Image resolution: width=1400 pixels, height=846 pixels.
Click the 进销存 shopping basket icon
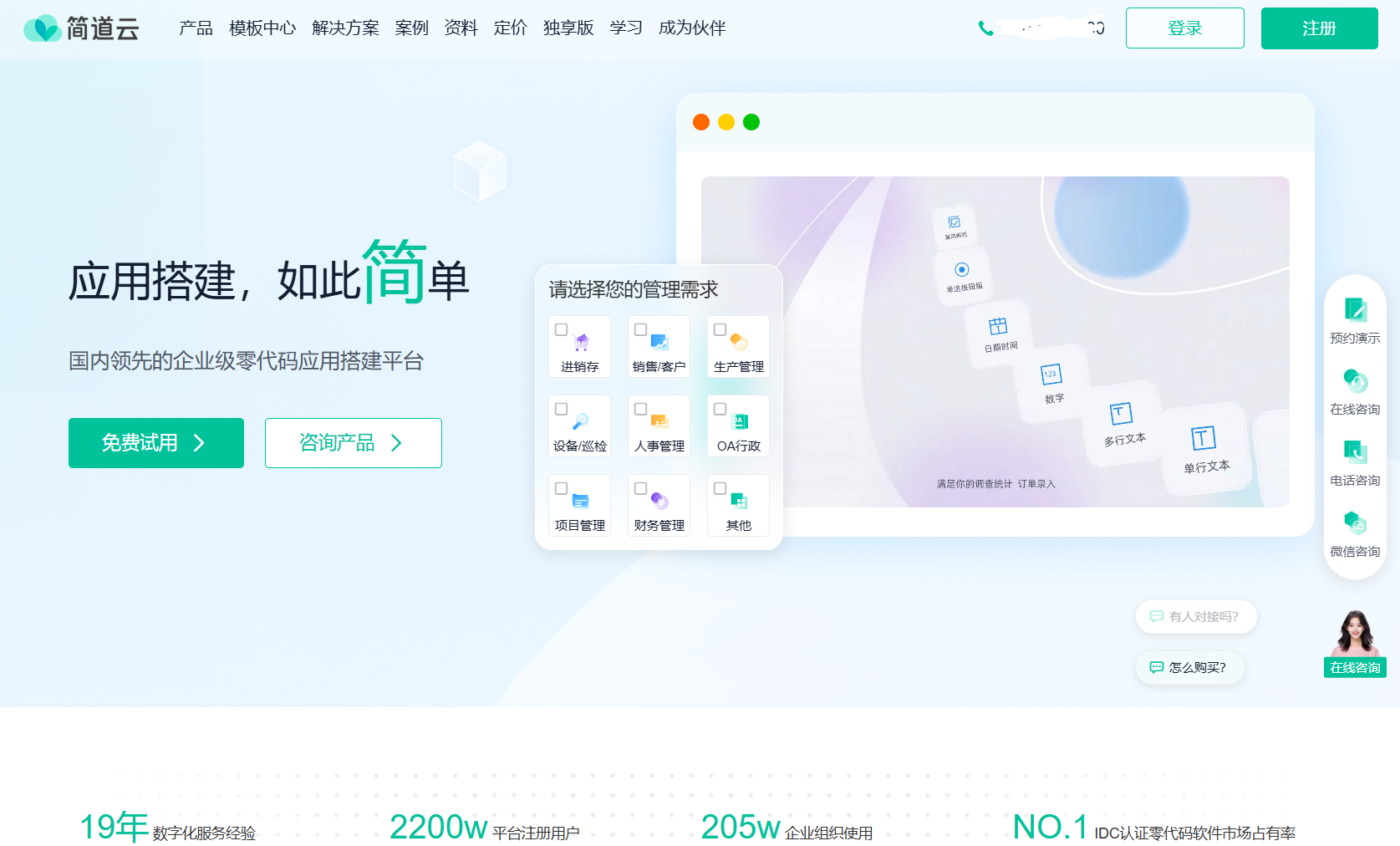[582, 342]
